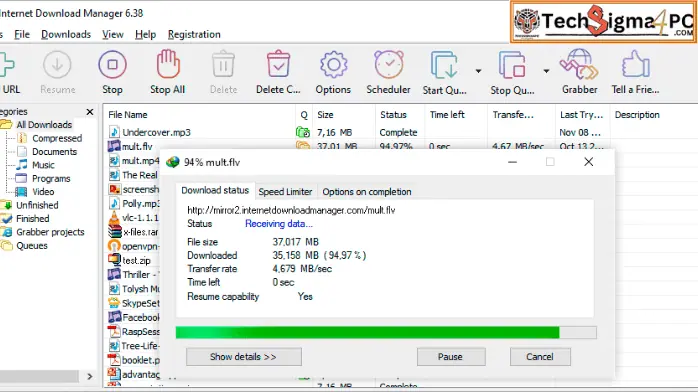Image resolution: width=698 pixels, height=392 pixels.
Task: Switch to the Speed Limiter tab
Action: [x=285, y=192]
